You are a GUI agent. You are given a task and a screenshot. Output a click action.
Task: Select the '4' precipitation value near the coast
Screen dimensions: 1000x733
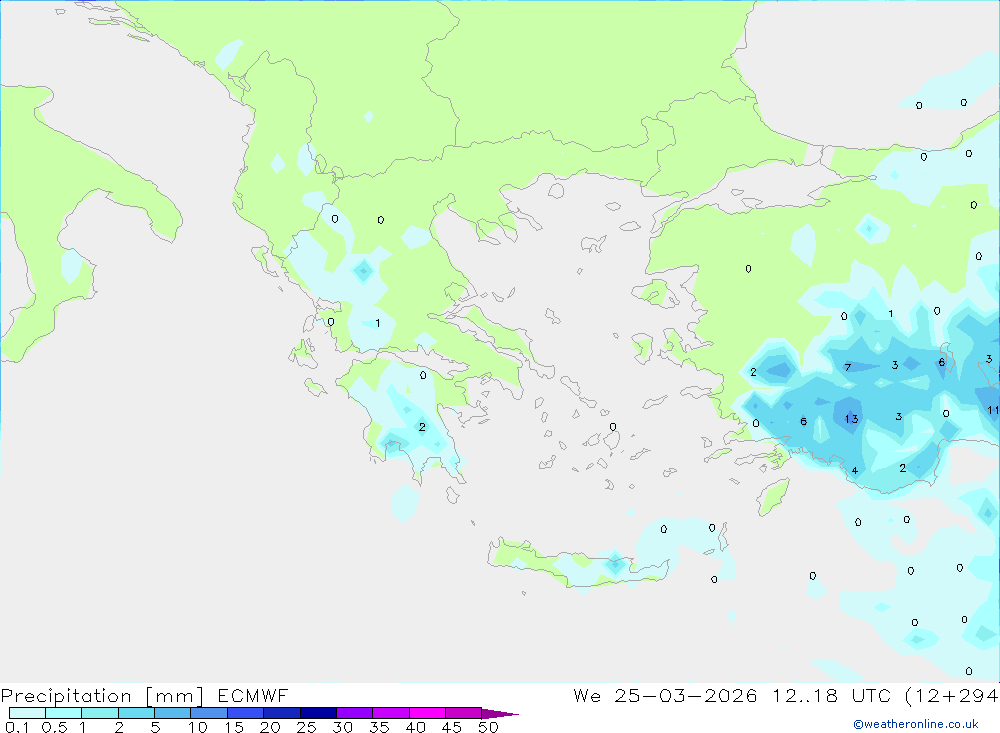tap(855, 471)
